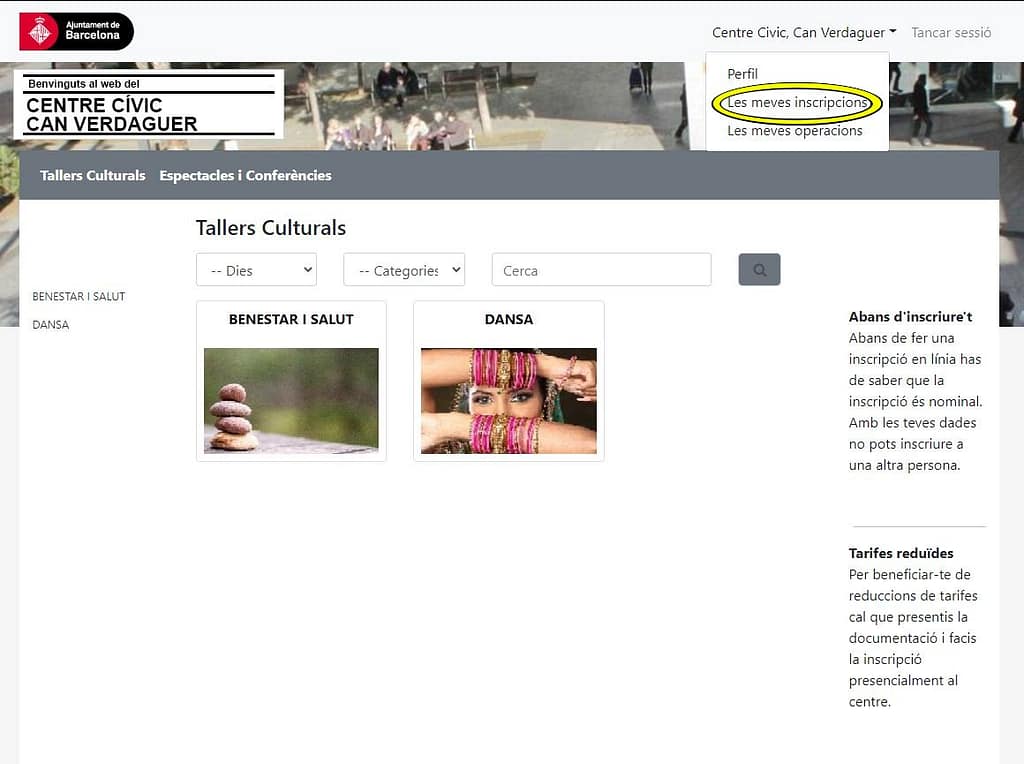Choose Les meves inscripcions menu entry
This screenshot has height=764, width=1024.
pyautogui.click(x=796, y=102)
